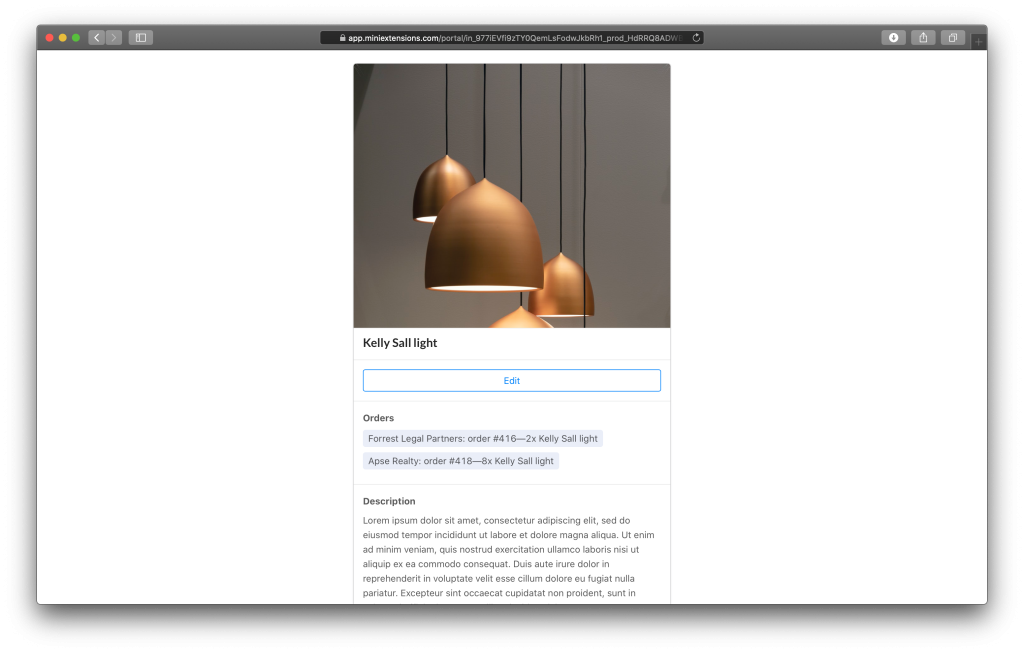Open the Forrest Legal Partners order #416
This screenshot has height=653, width=1024.
click(x=482, y=439)
